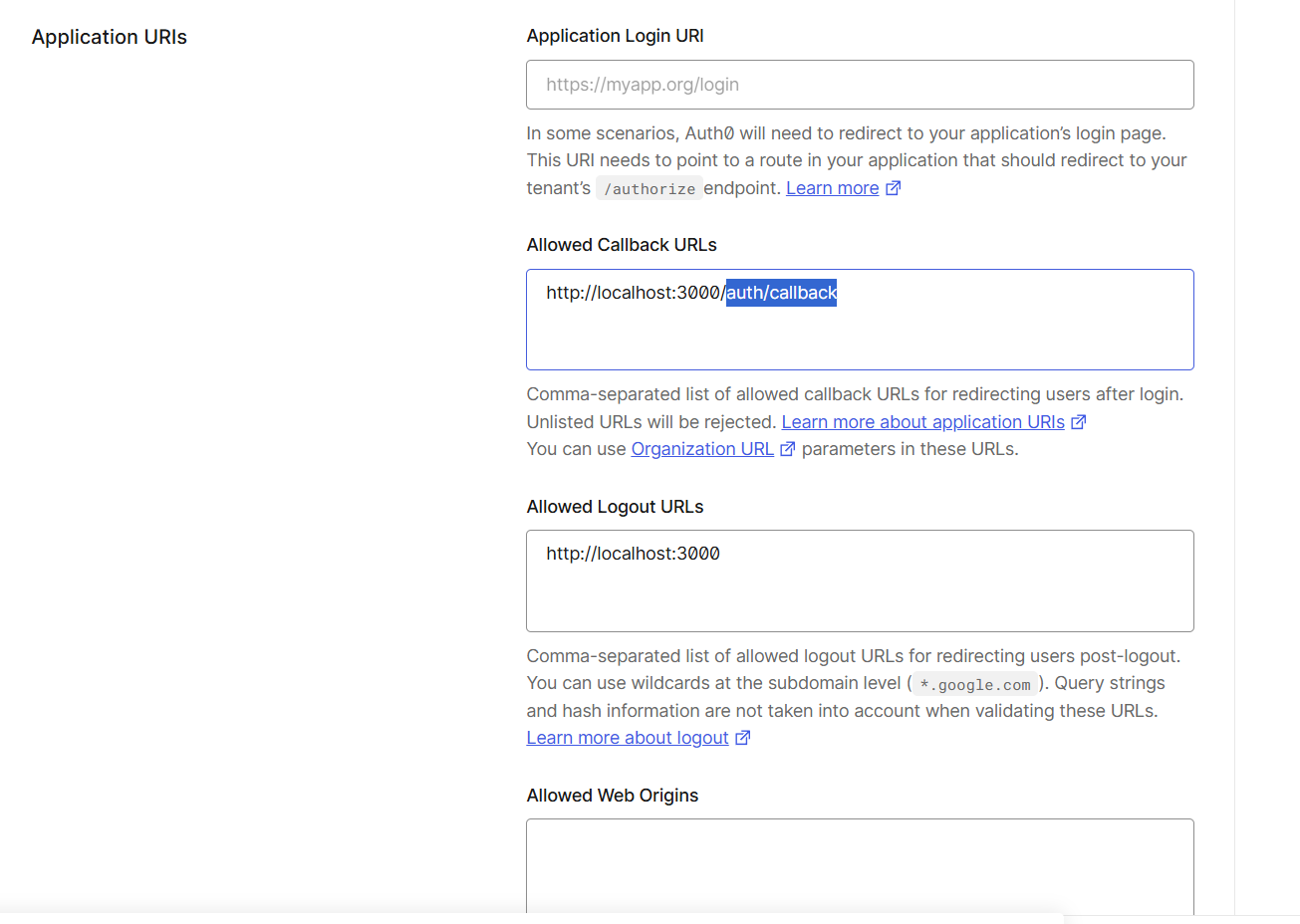Click the Allowed Logout URLs textarea
Screen dimensions: 1300x924
coord(860,580)
